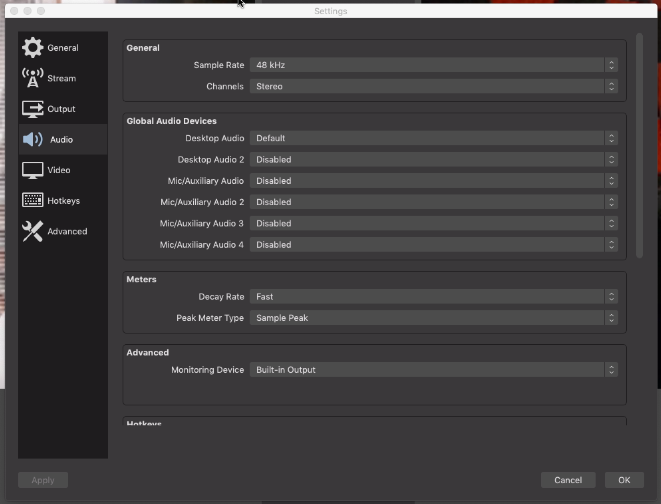This screenshot has width=661, height=504.
Task: Cancel the Settings dialog
Action: pos(568,480)
